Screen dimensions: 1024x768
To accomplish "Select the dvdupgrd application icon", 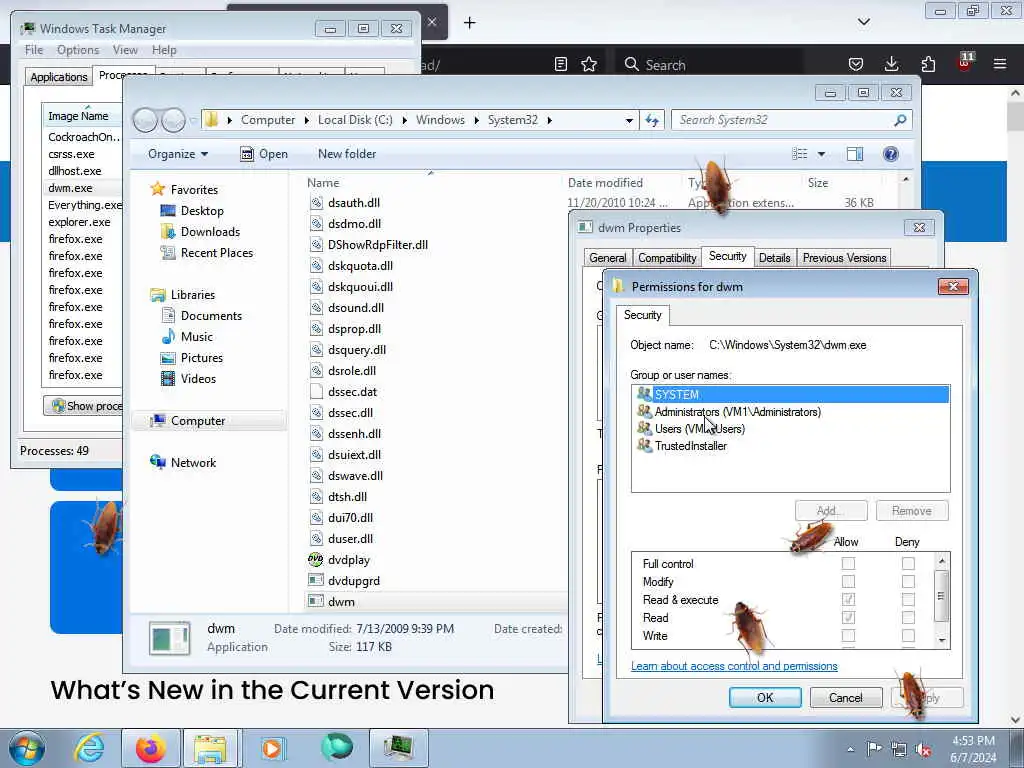I will click(x=315, y=581).
